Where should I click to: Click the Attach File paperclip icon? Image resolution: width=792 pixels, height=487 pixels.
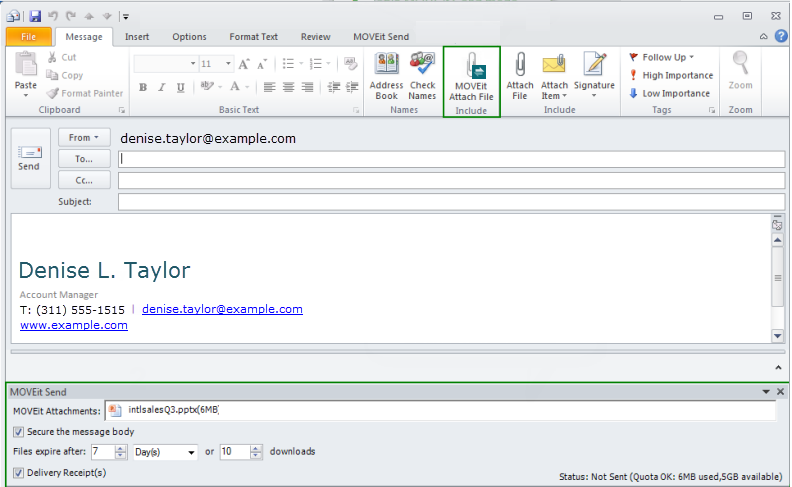520,66
